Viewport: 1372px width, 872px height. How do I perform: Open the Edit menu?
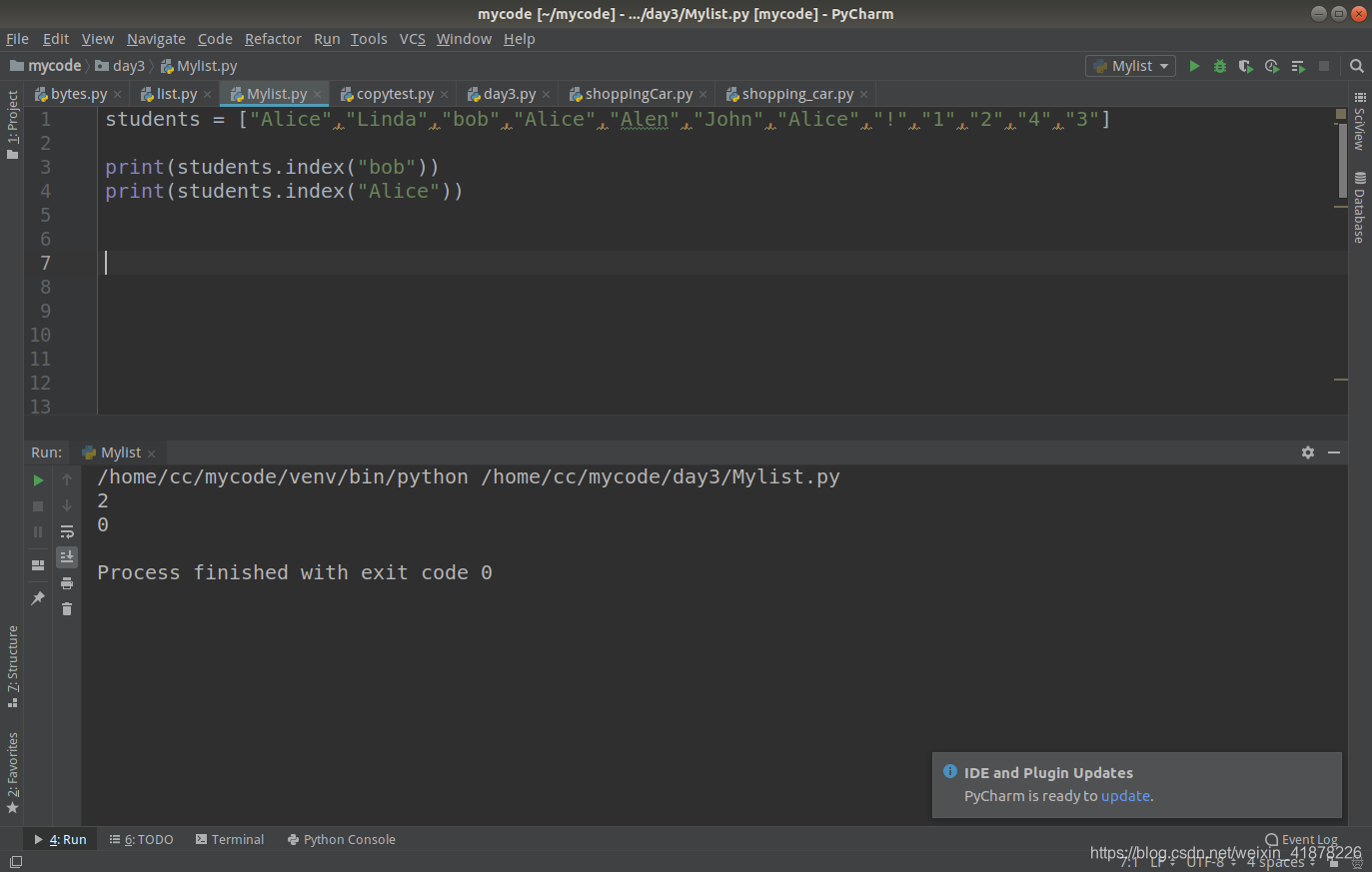[56, 39]
